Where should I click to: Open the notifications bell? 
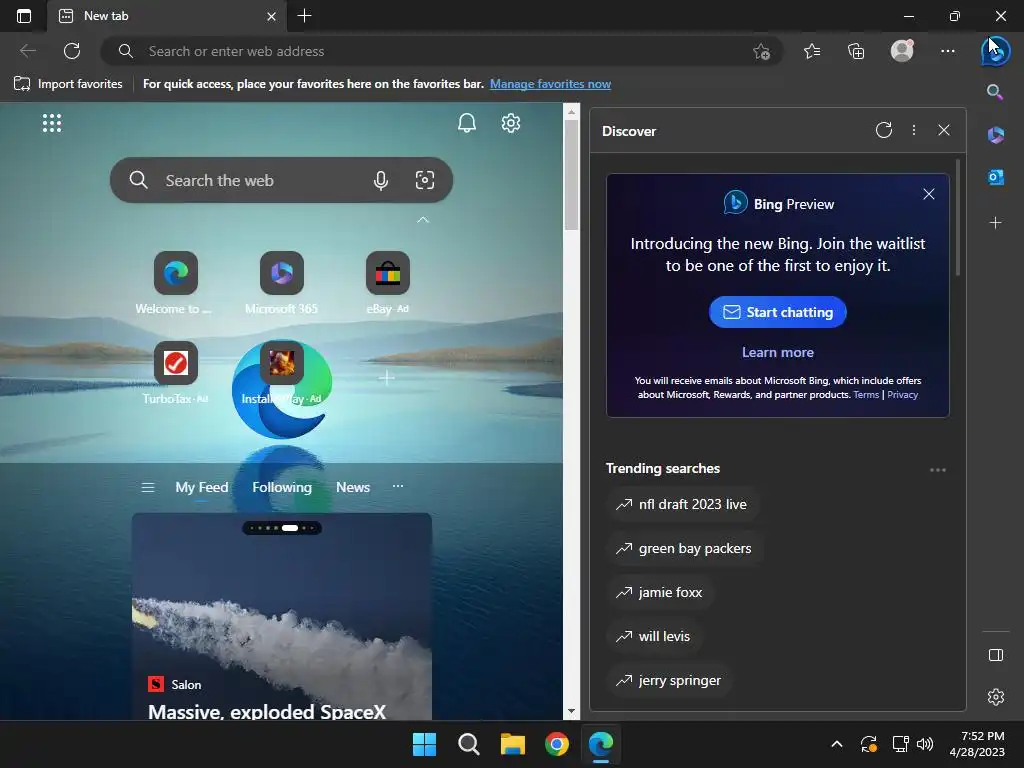pyautogui.click(x=466, y=123)
